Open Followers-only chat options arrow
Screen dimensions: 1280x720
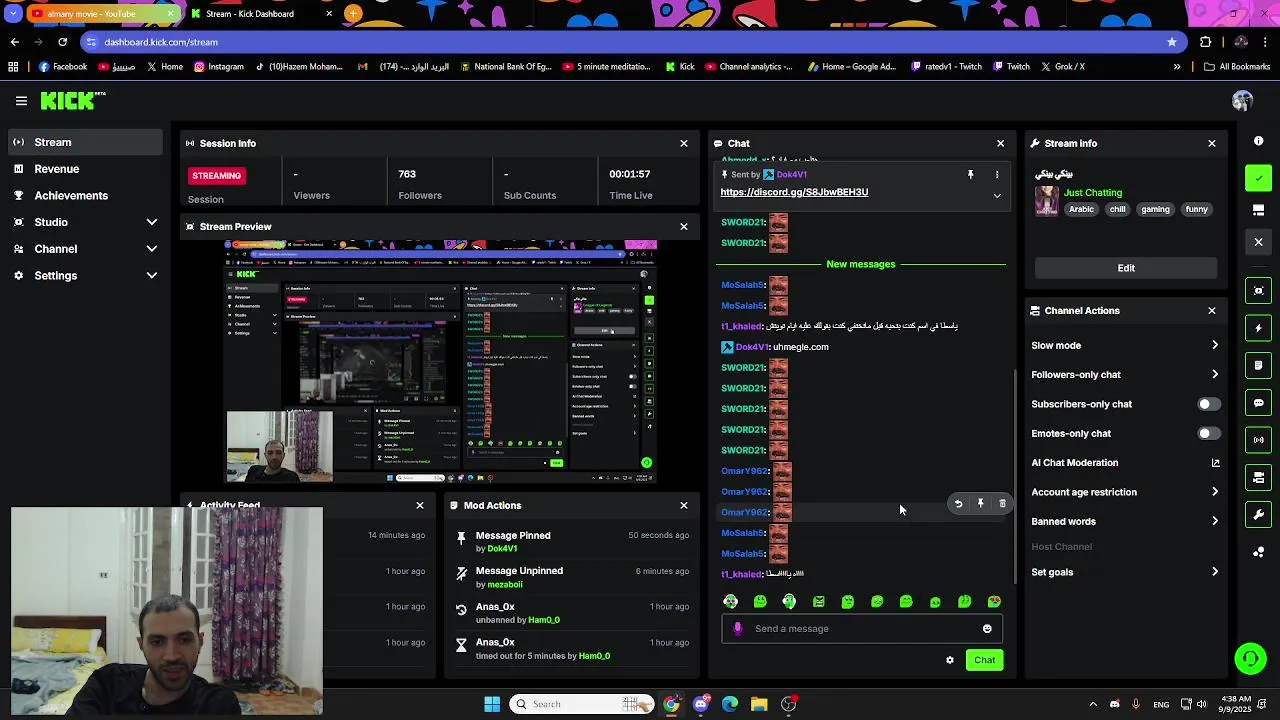1215,375
